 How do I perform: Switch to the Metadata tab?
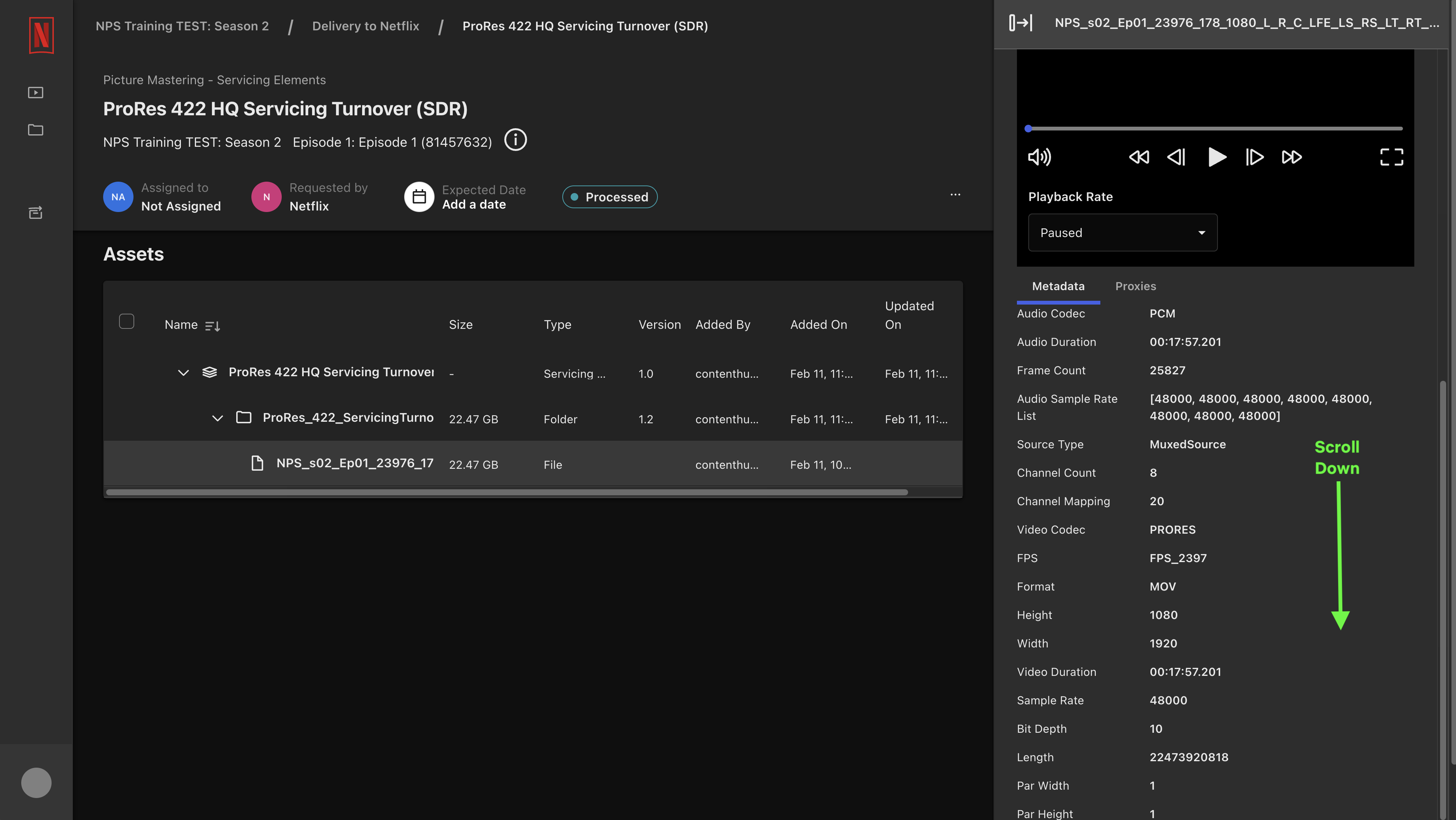(x=1058, y=286)
